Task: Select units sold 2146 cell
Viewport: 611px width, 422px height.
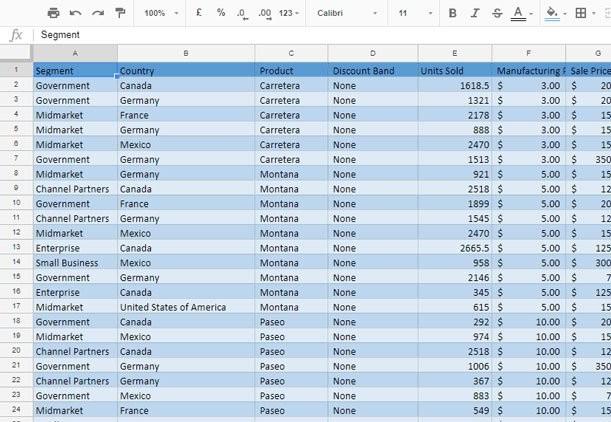Action: point(455,277)
